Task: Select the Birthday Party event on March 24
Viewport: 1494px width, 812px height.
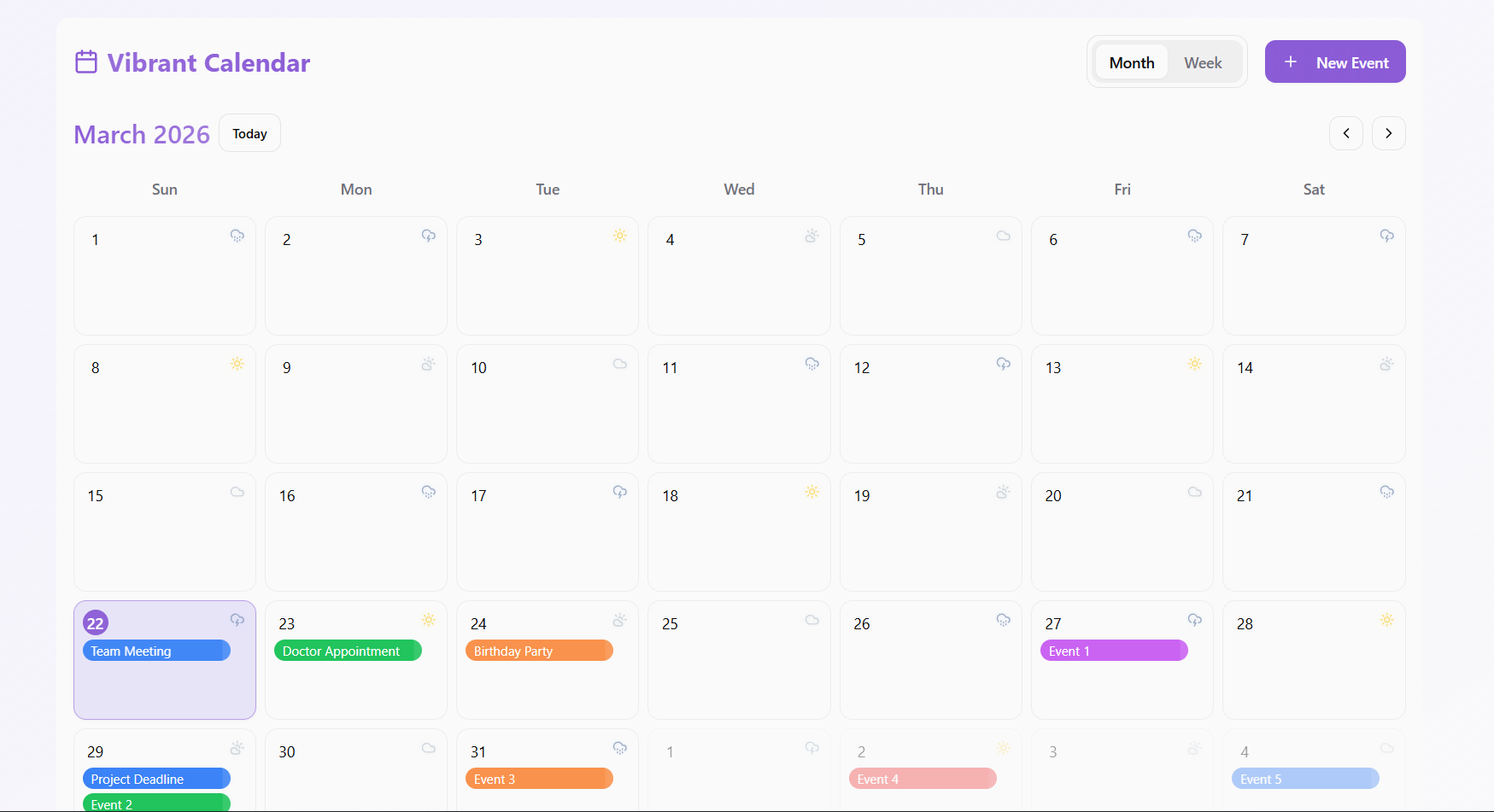Action: [x=539, y=651]
